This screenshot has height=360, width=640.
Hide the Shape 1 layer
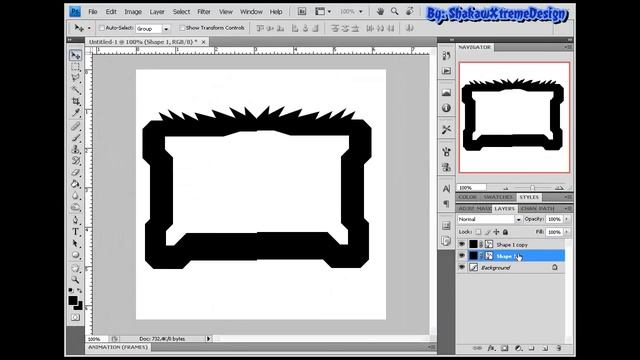pos(462,256)
